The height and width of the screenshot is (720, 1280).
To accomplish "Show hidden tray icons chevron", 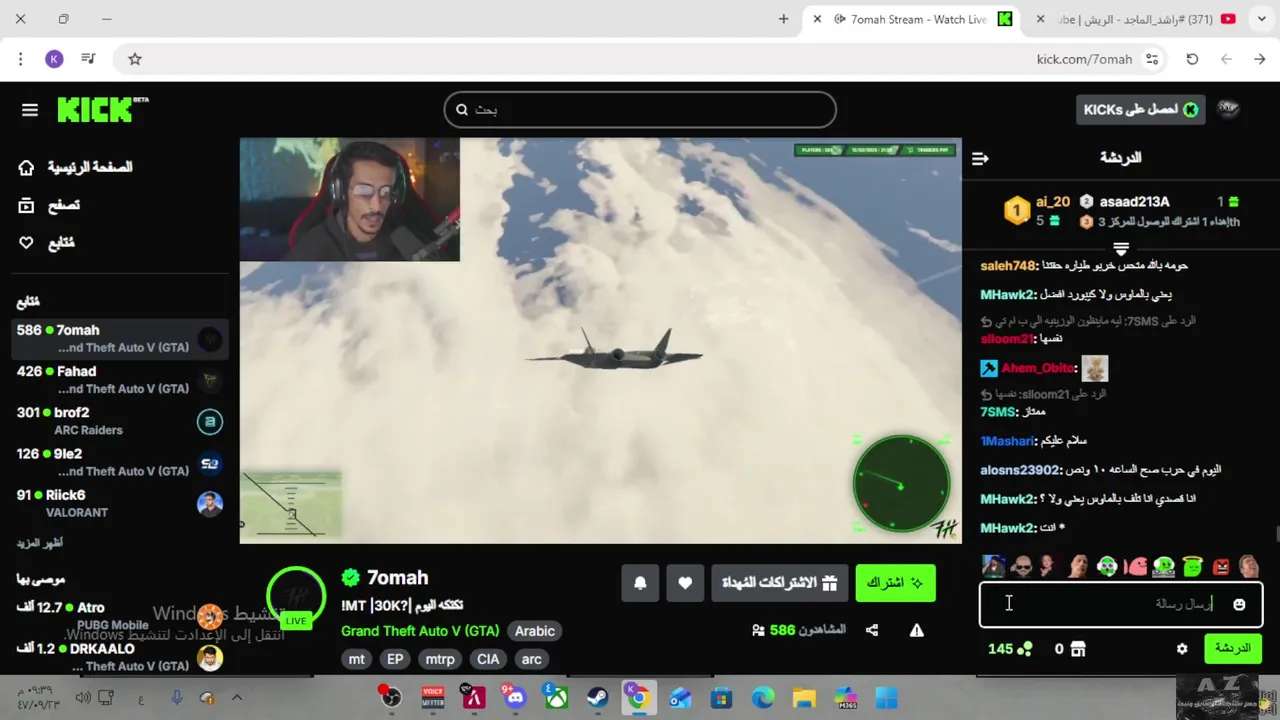I will click(x=237, y=698).
